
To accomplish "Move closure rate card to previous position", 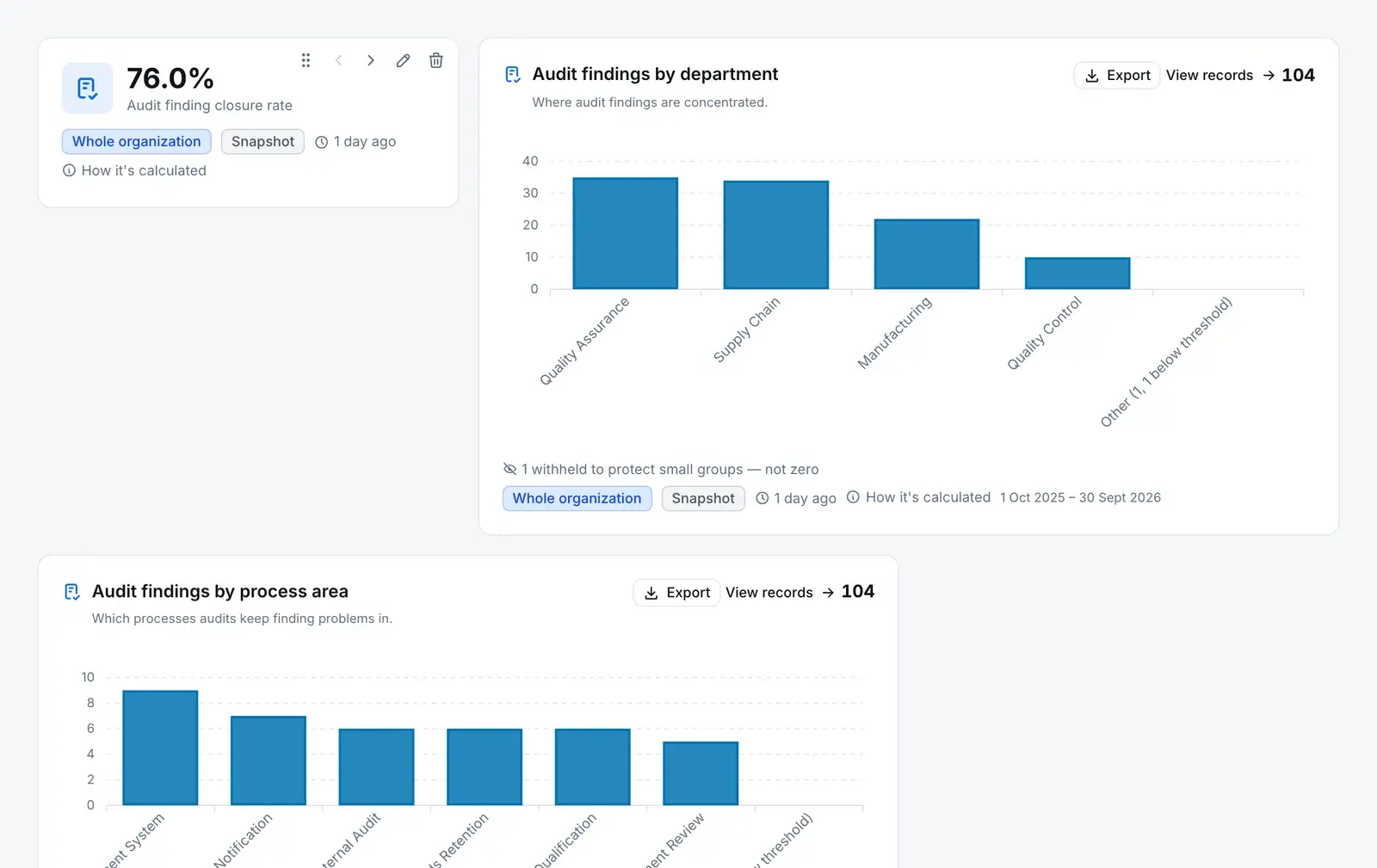I will pyautogui.click(x=338, y=60).
